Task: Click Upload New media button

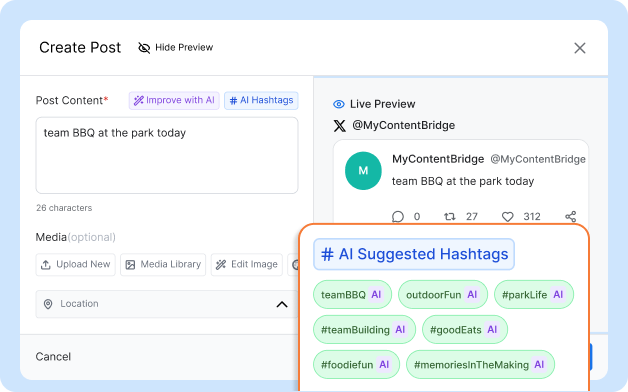Action: [76, 265]
